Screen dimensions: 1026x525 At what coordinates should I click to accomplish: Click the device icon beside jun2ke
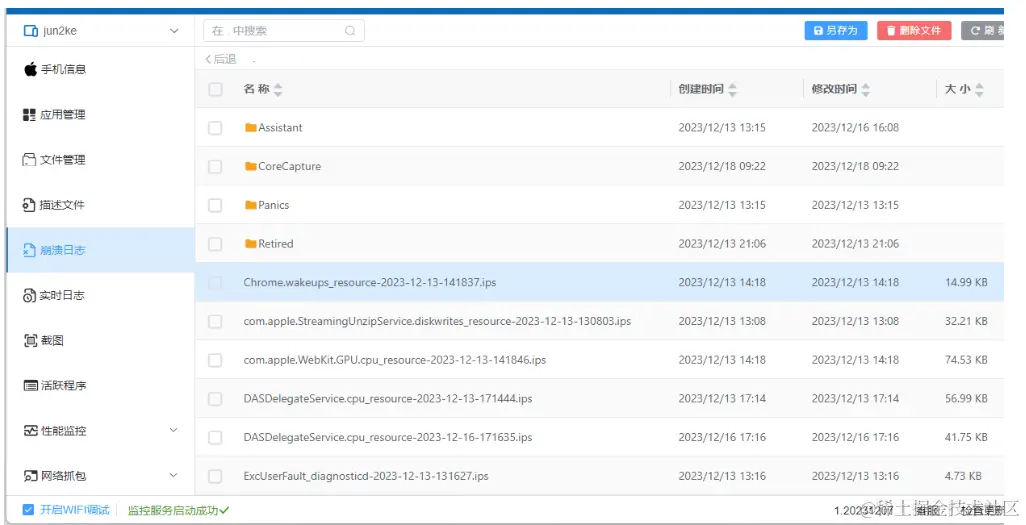[30, 31]
